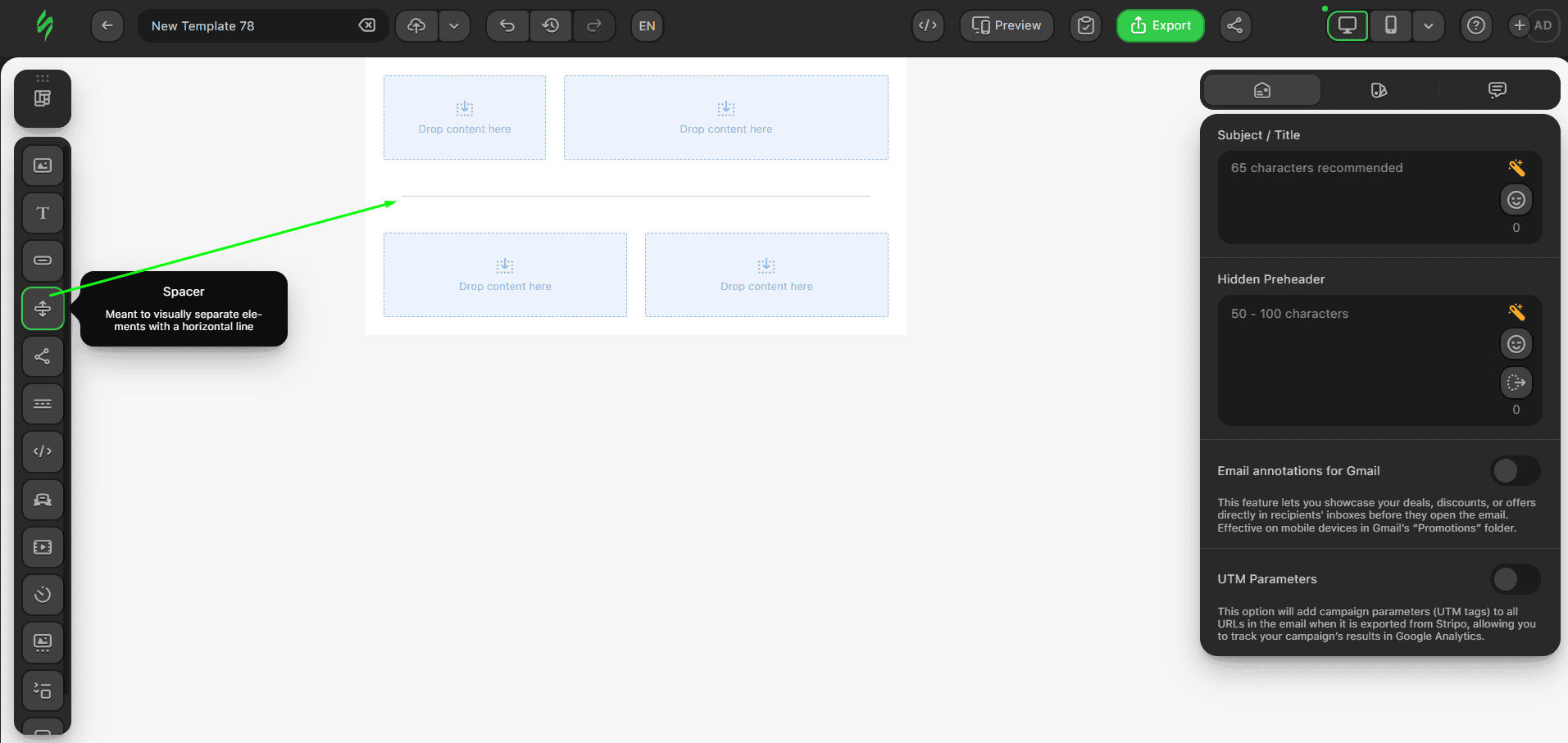Select the Timer block icon

tap(43, 595)
